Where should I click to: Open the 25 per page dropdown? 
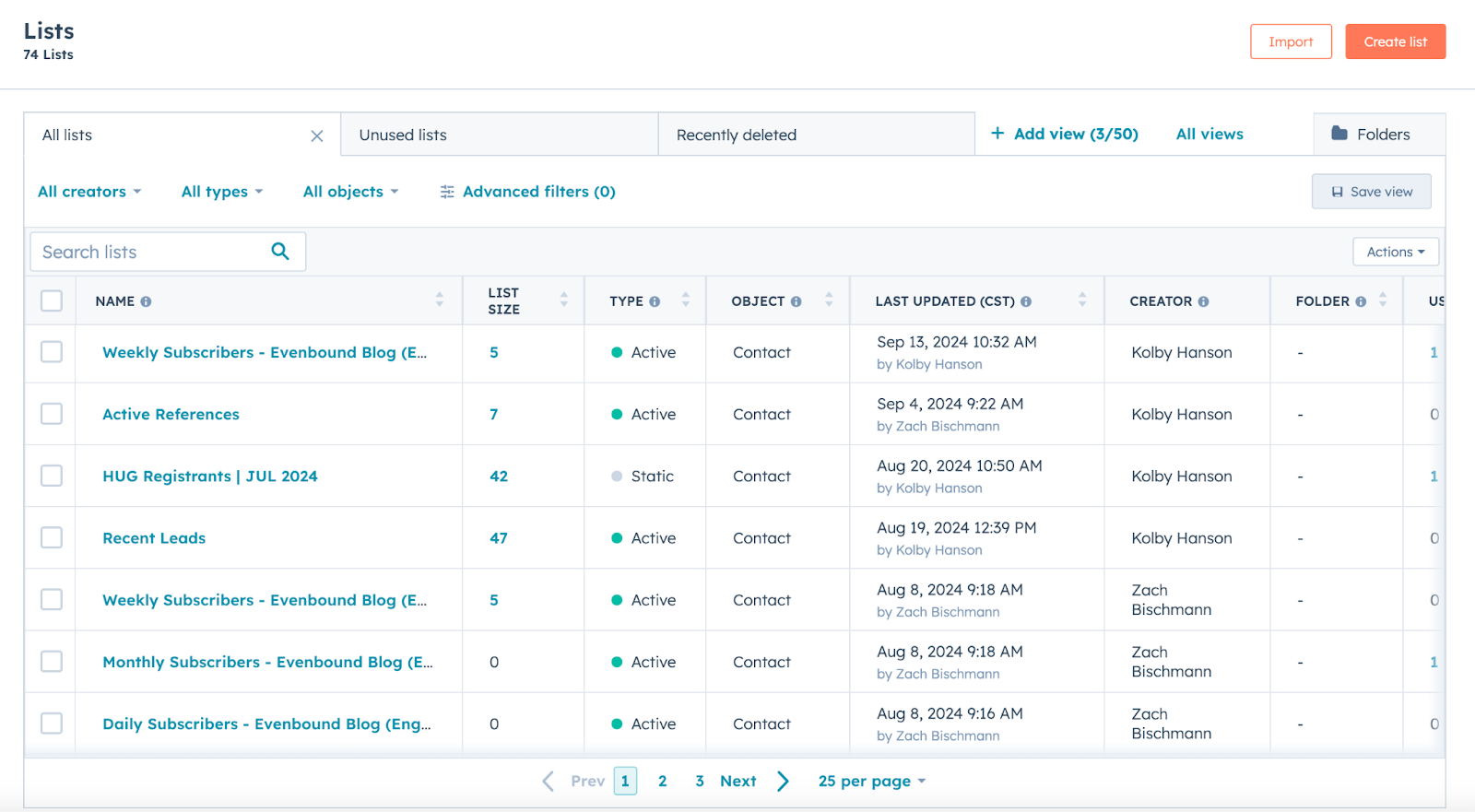point(872,782)
